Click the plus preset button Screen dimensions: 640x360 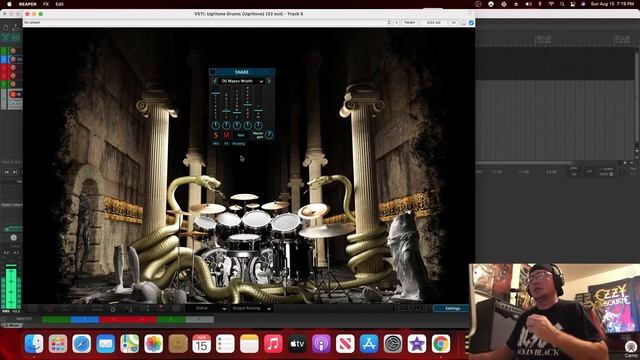point(396,22)
